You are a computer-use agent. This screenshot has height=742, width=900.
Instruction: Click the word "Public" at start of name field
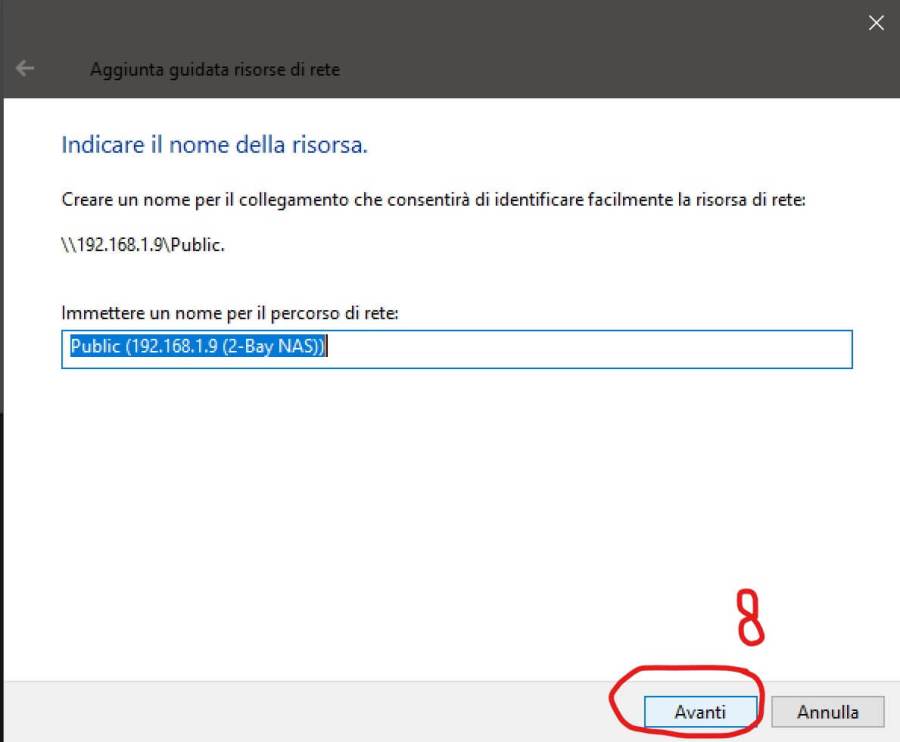pos(94,347)
